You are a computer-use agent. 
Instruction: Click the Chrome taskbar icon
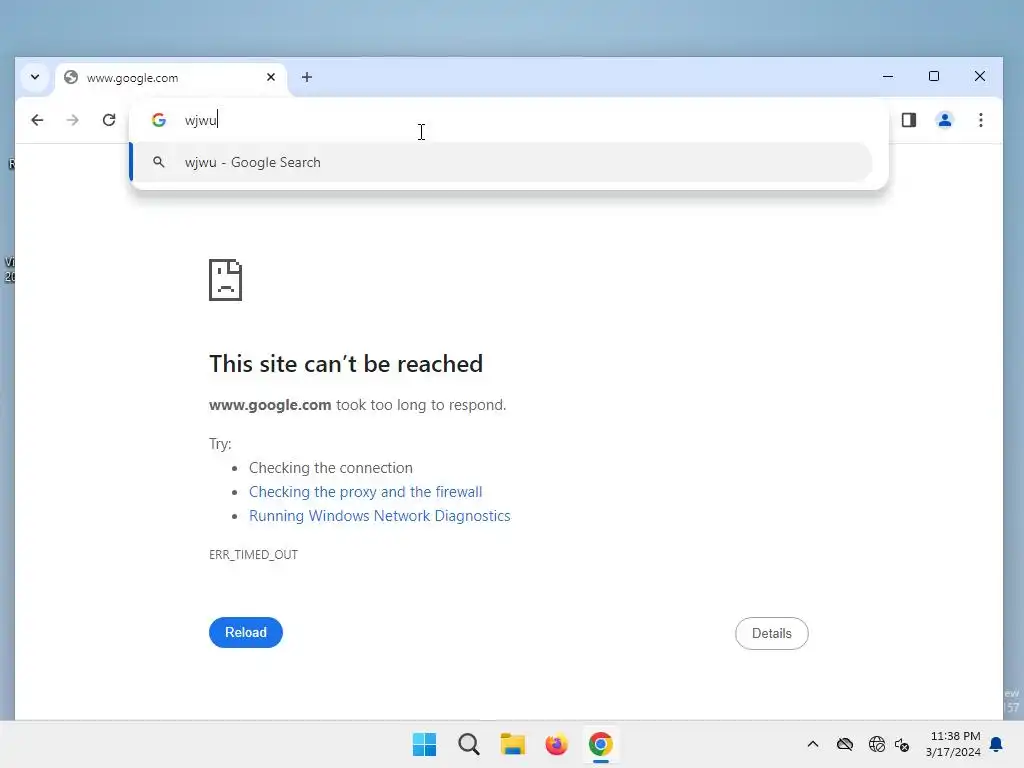601,744
